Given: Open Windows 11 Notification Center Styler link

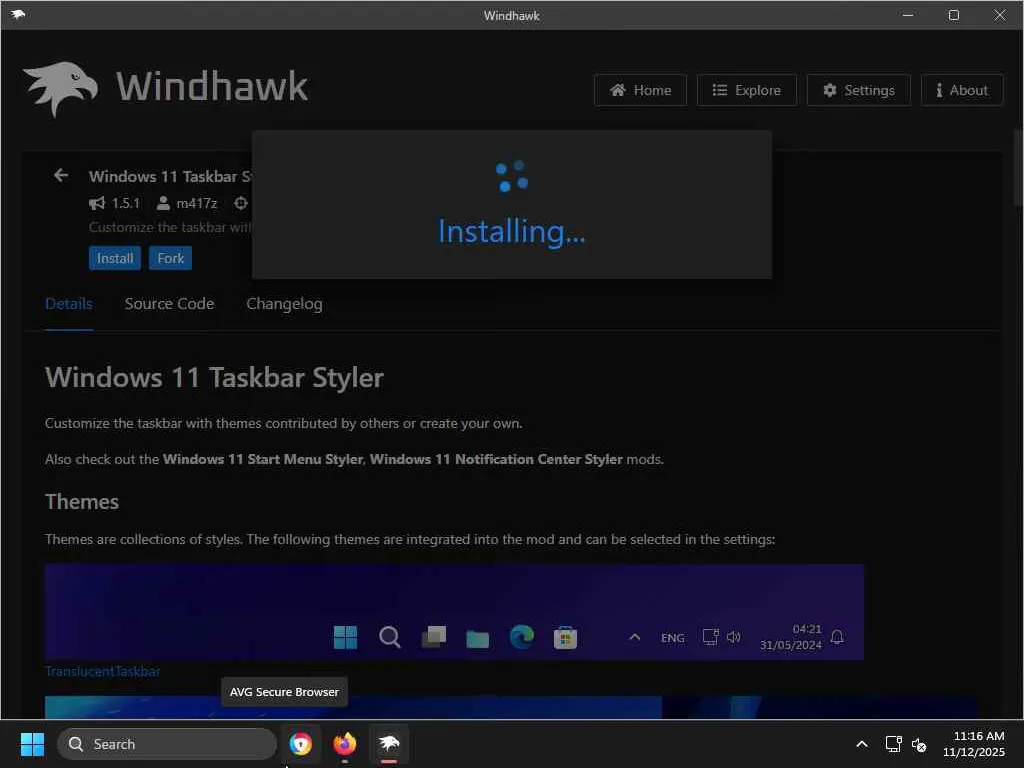Looking at the screenshot, I should pyautogui.click(x=496, y=459).
